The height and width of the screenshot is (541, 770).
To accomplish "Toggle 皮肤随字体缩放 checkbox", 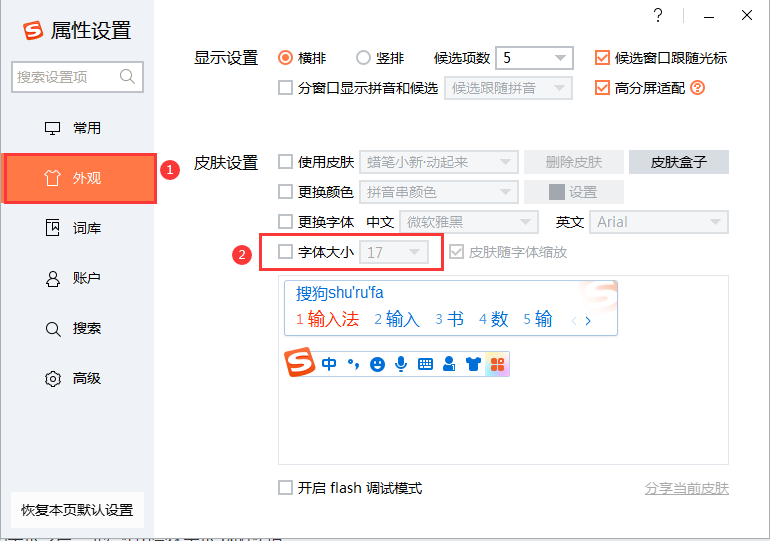I will click(456, 252).
